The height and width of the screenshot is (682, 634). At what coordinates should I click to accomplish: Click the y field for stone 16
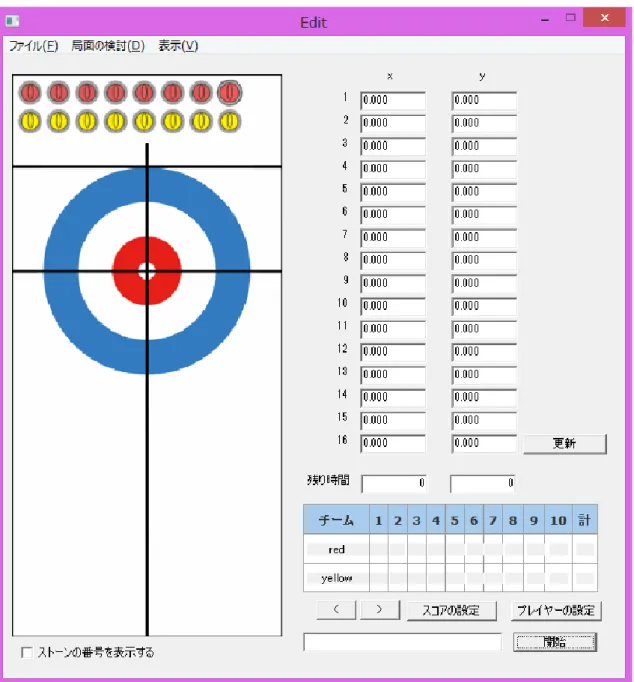484,443
